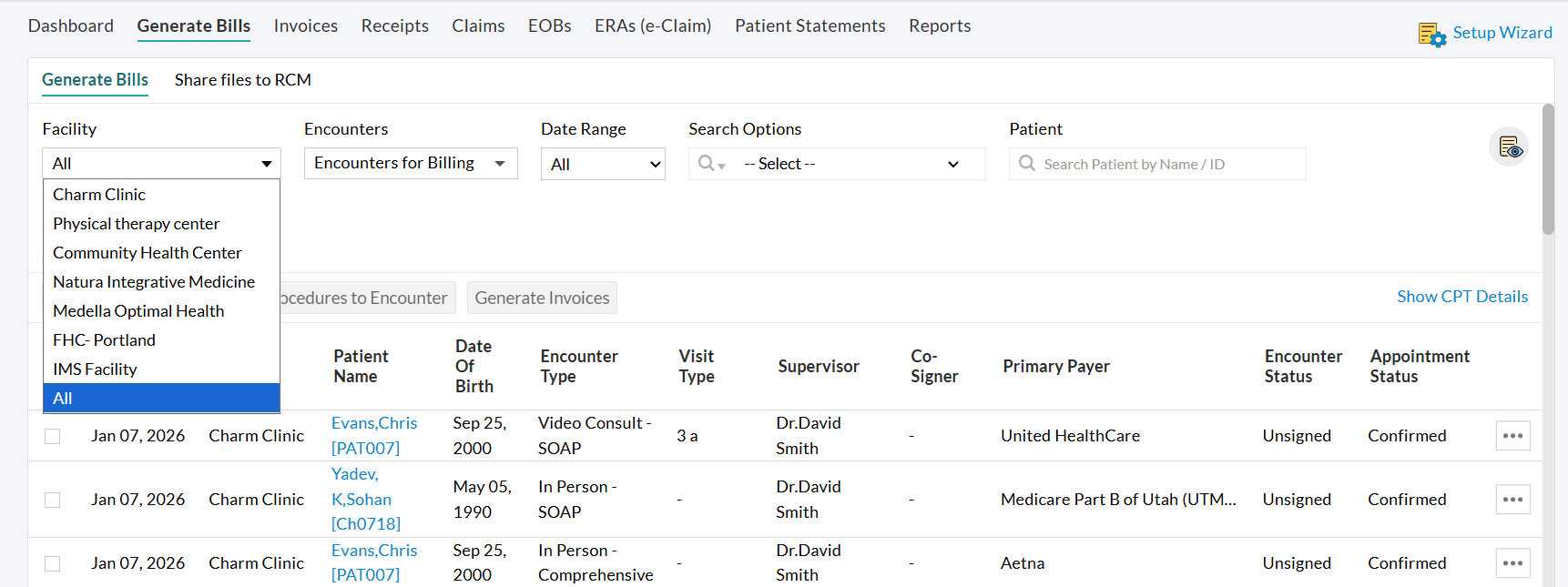Click the Generate Invoices button
Screen dimensions: 1568x587
tap(542, 298)
